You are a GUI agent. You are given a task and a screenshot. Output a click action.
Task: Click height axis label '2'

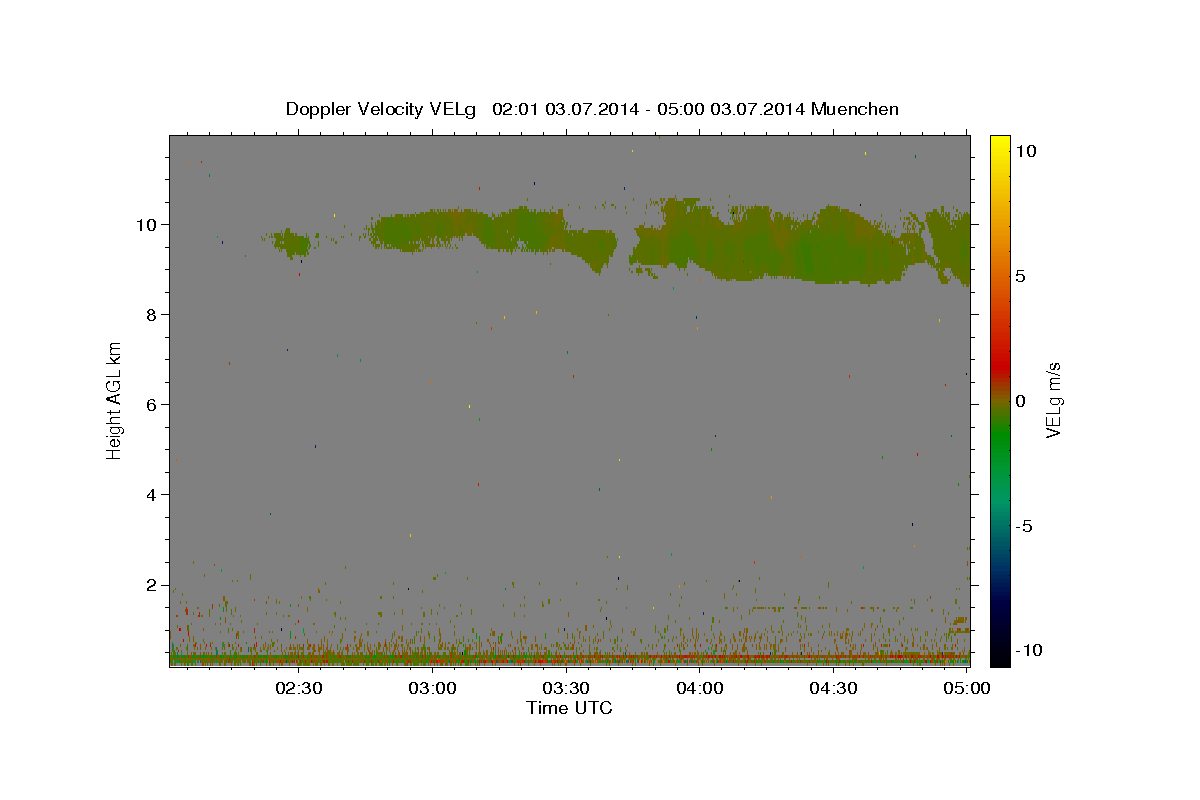[153, 585]
